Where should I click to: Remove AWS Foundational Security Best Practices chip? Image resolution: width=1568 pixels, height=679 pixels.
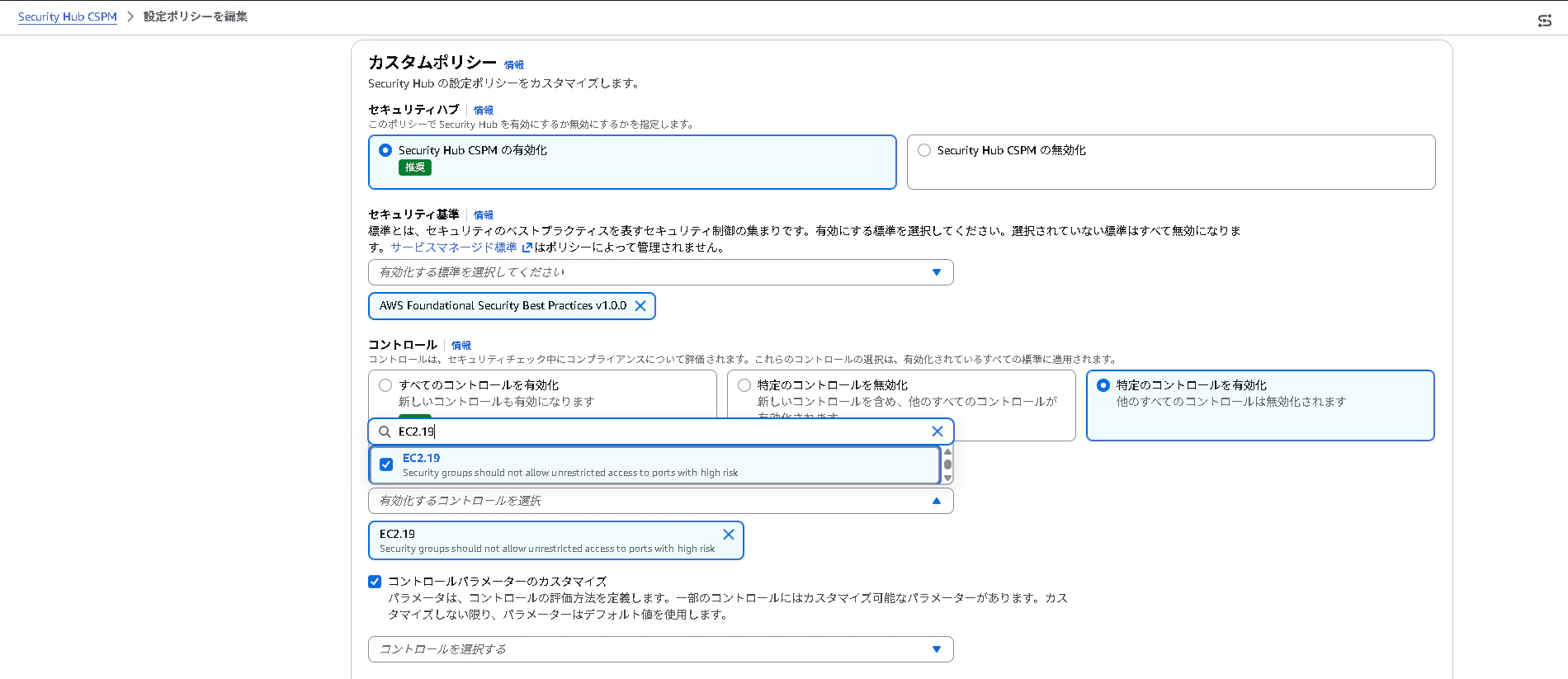click(x=640, y=306)
